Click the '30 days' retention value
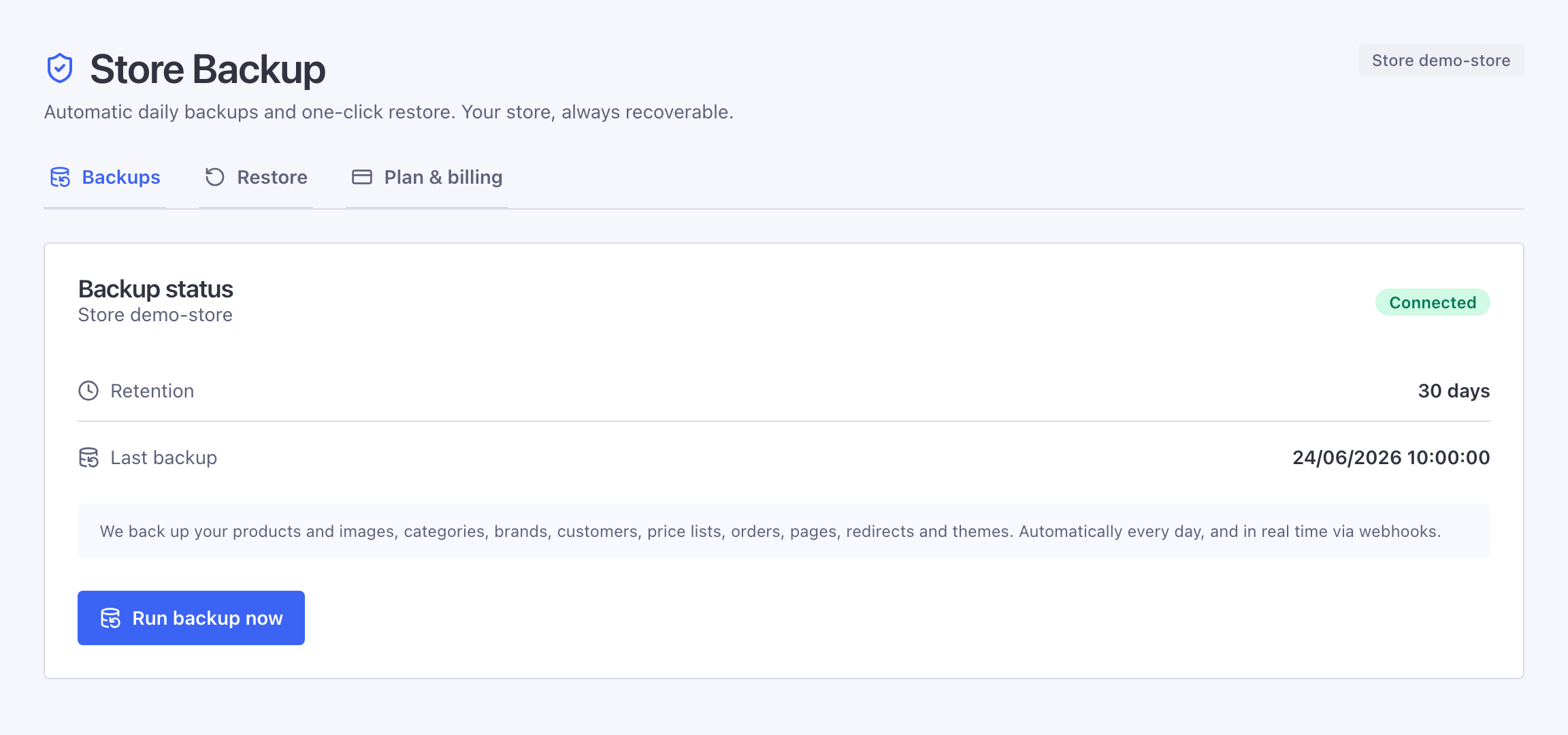The height and width of the screenshot is (735, 1568). [x=1454, y=391]
